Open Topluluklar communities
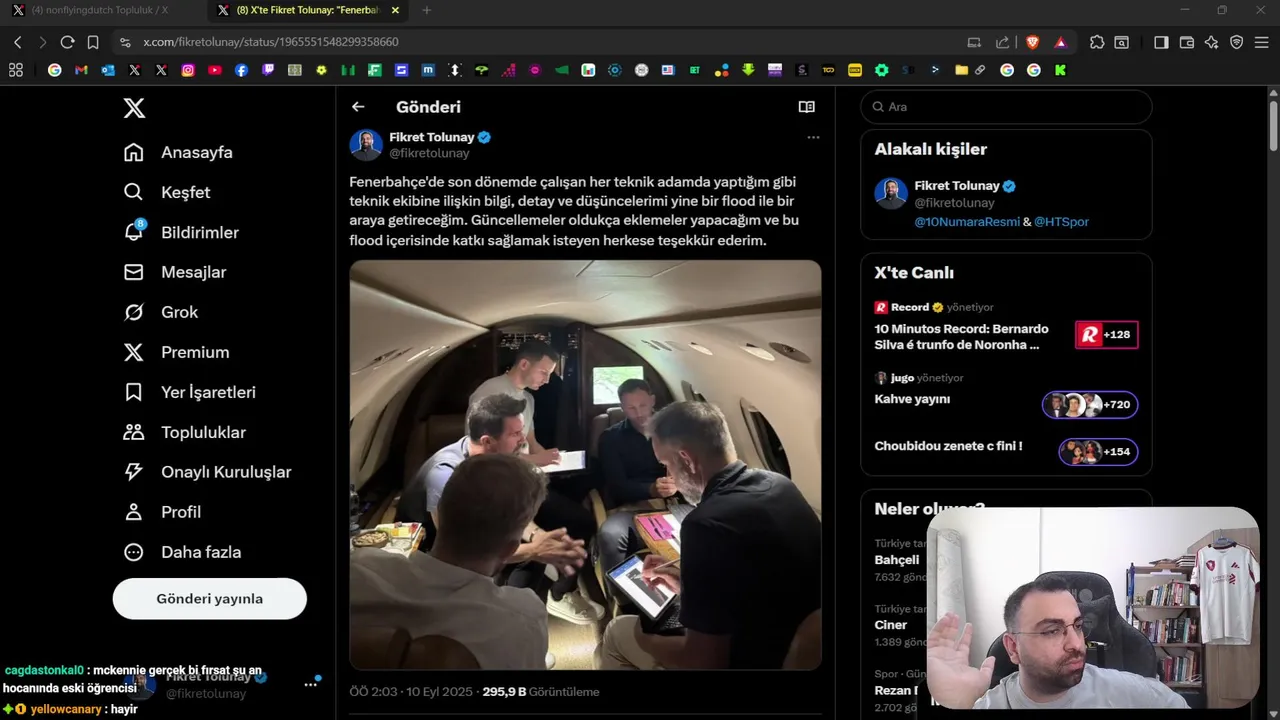 pyautogui.click(x=185, y=432)
